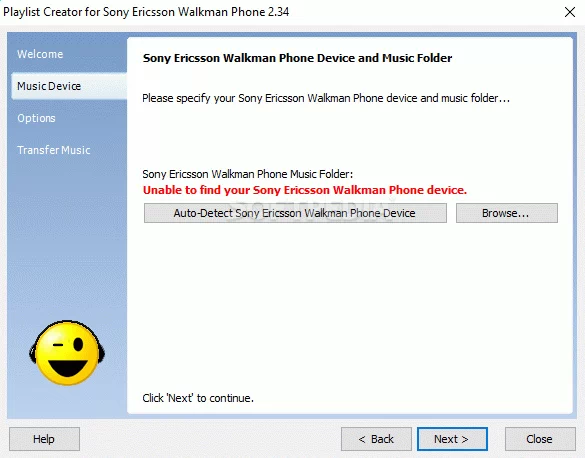
Task: Click the 'Click 'Next' to continue.' text
Action: click(x=198, y=398)
